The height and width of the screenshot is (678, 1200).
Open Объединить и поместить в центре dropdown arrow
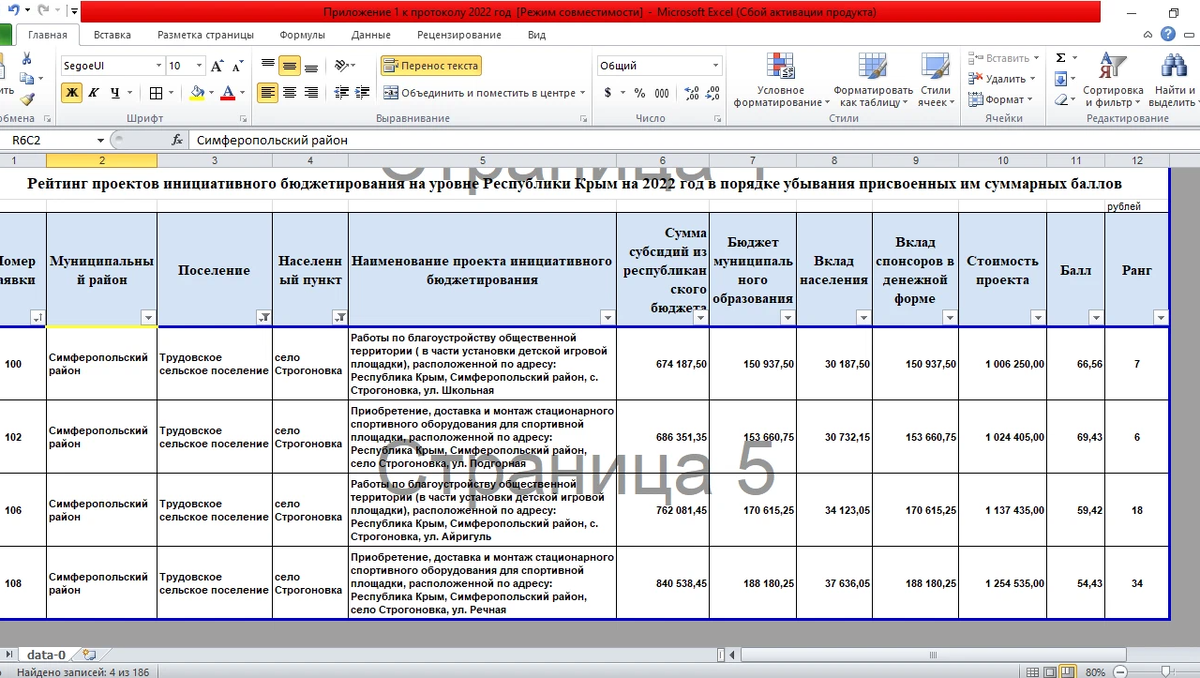coord(583,93)
